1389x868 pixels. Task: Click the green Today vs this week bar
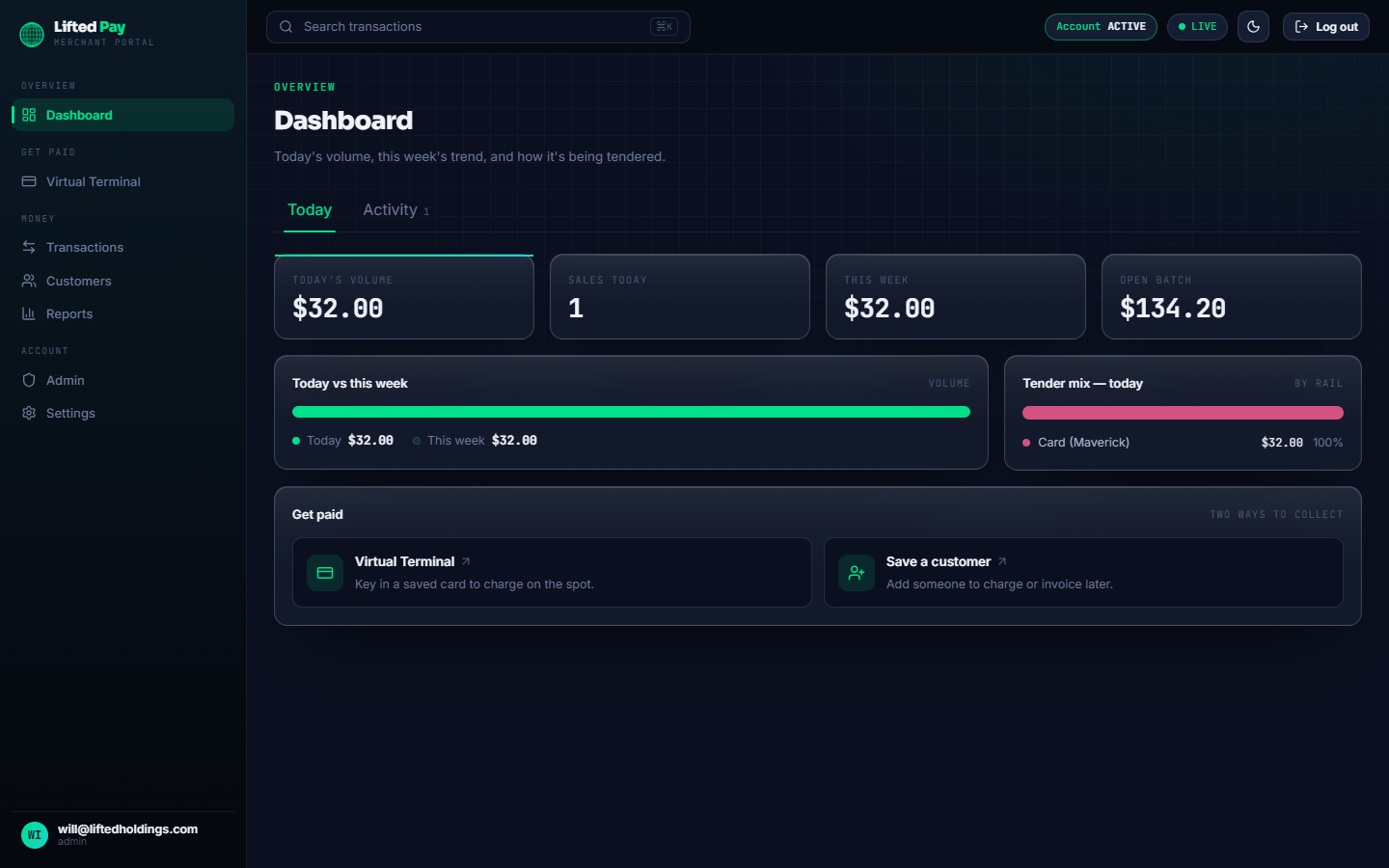pyautogui.click(x=631, y=412)
